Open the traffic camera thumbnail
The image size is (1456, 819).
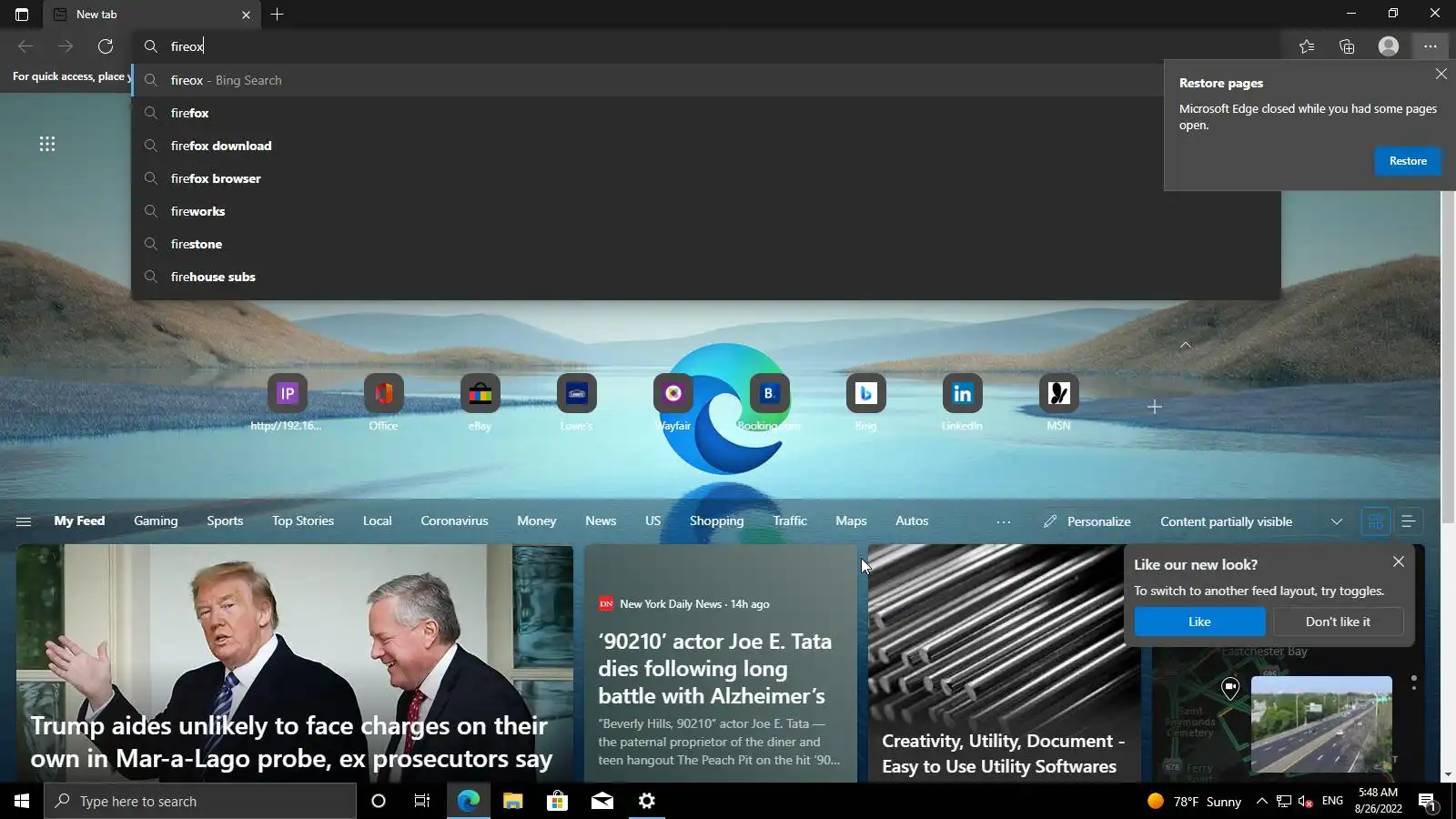pos(1321,724)
